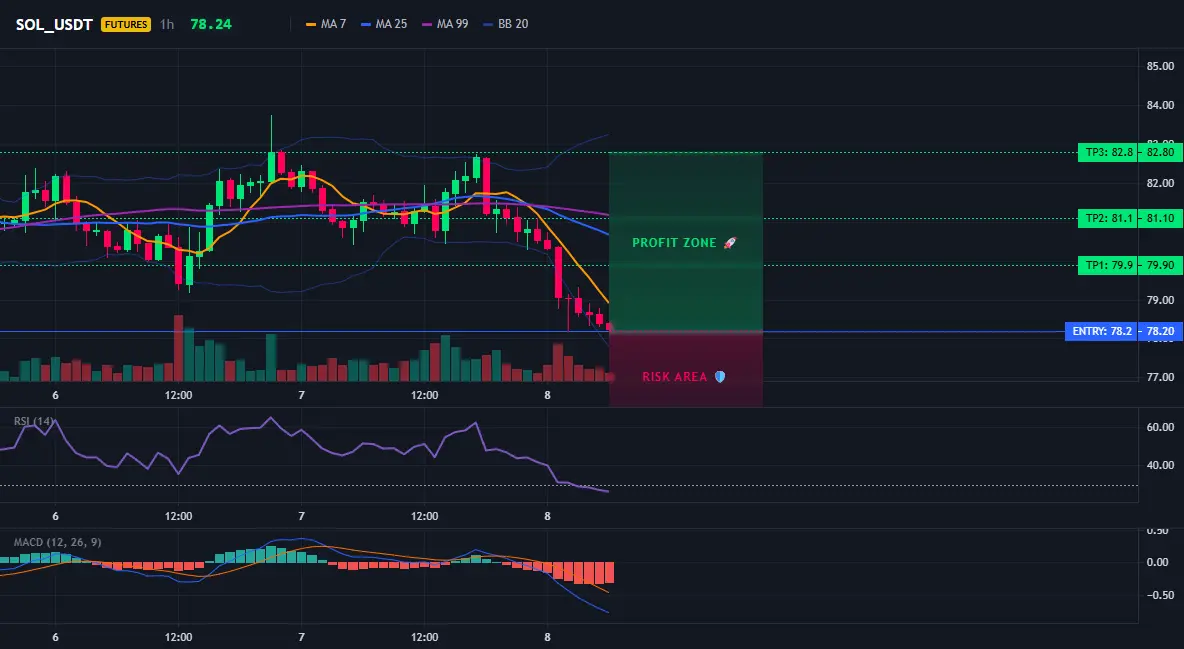The height and width of the screenshot is (649, 1184).
Task: Click the MA 7 orange color dash
Action: coord(310,24)
